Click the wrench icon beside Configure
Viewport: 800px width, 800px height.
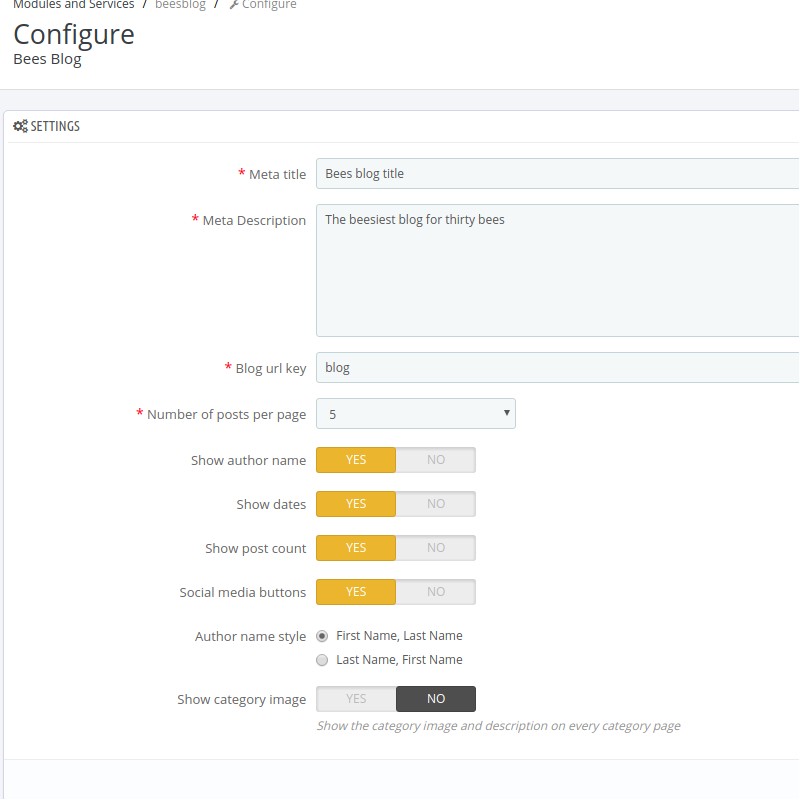point(234,5)
